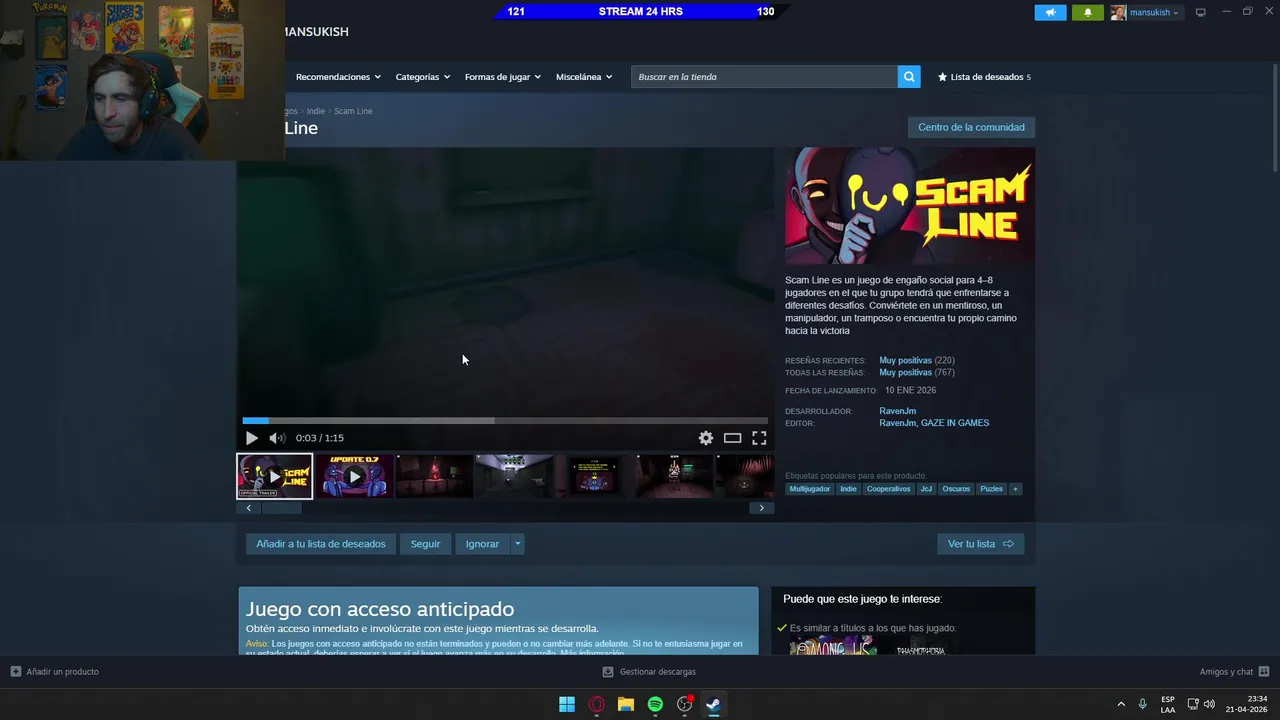Select the Multijugador tag
Image resolution: width=1280 pixels, height=720 pixels.
coord(809,489)
